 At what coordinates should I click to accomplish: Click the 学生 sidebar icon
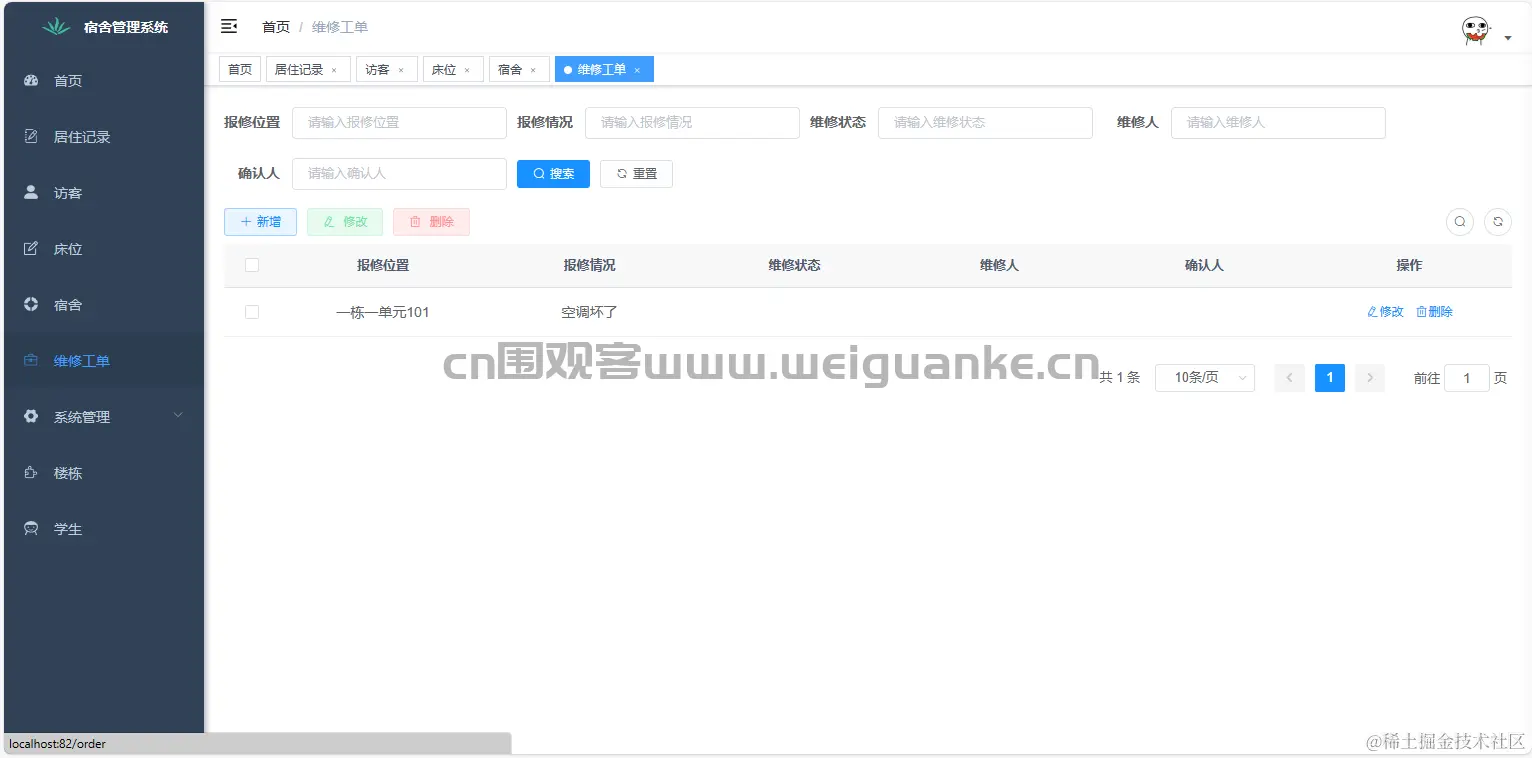tap(31, 529)
